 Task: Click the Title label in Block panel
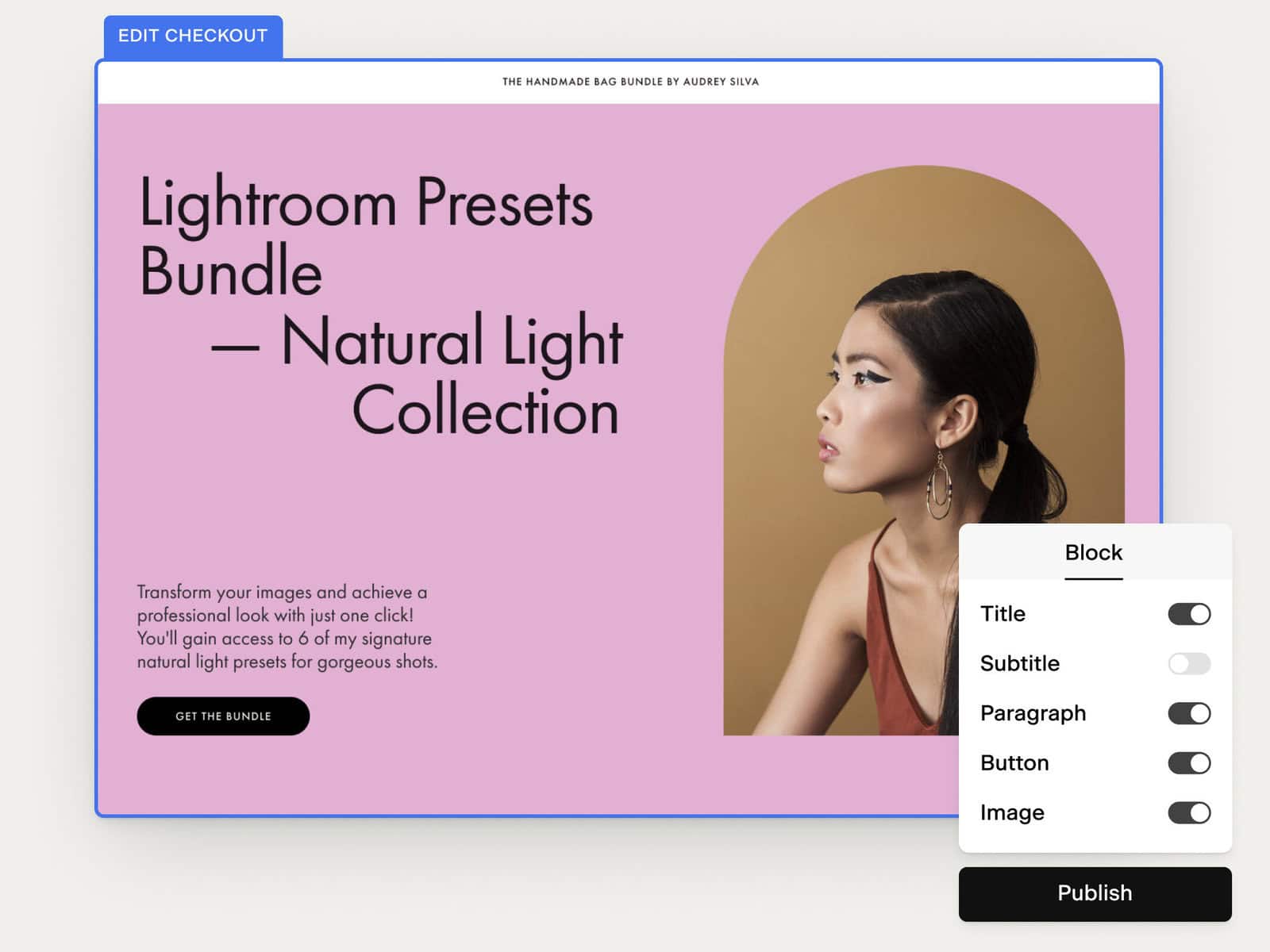1003,614
